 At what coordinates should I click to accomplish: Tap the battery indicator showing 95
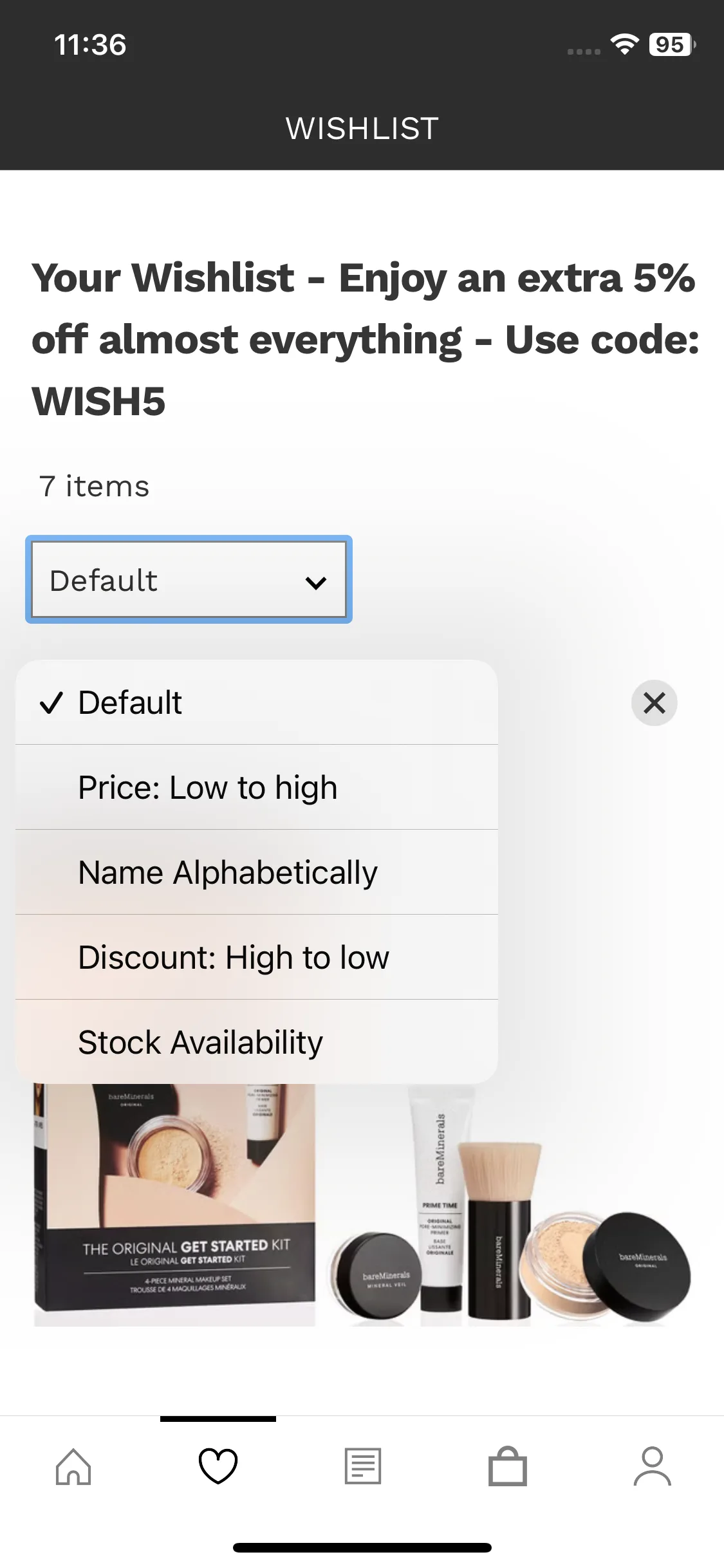[671, 44]
